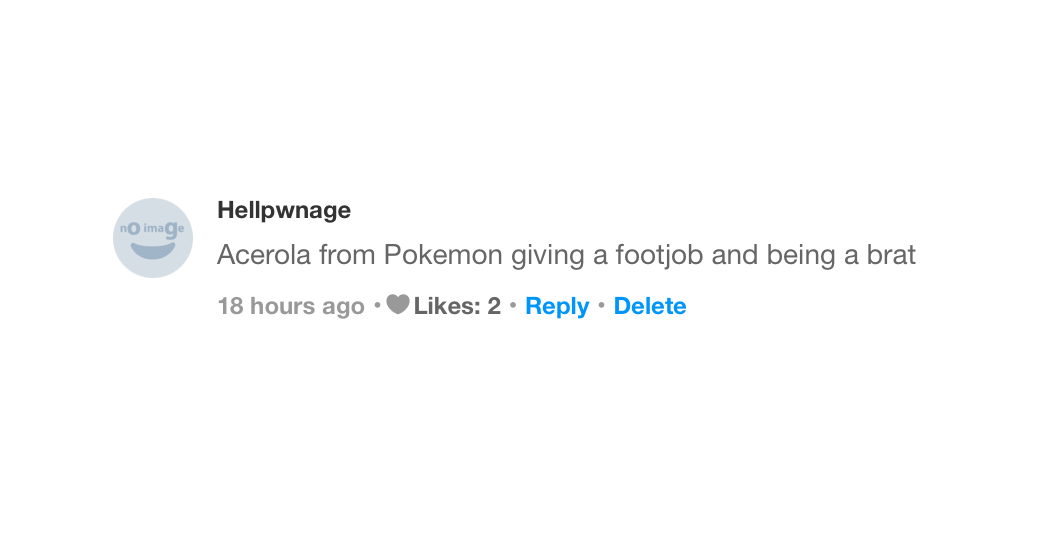
Task: Click the Reply link
Action: coord(557,306)
